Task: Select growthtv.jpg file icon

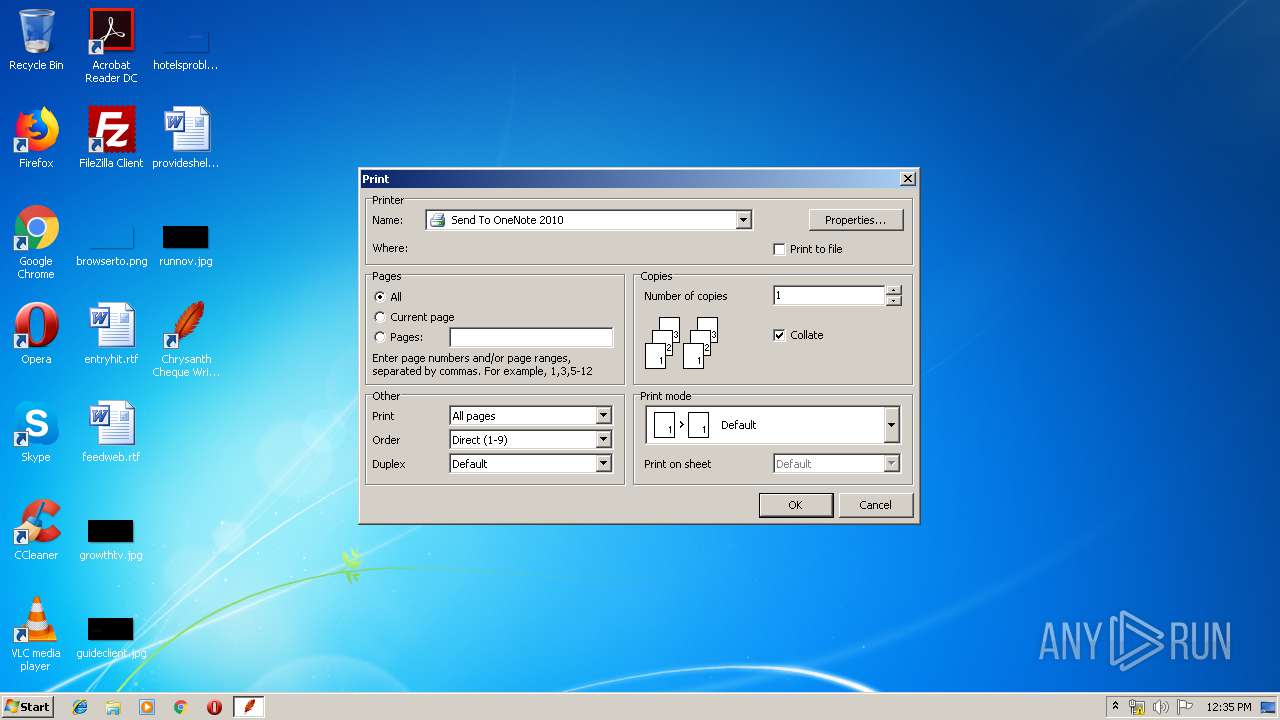Action: point(111,540)
